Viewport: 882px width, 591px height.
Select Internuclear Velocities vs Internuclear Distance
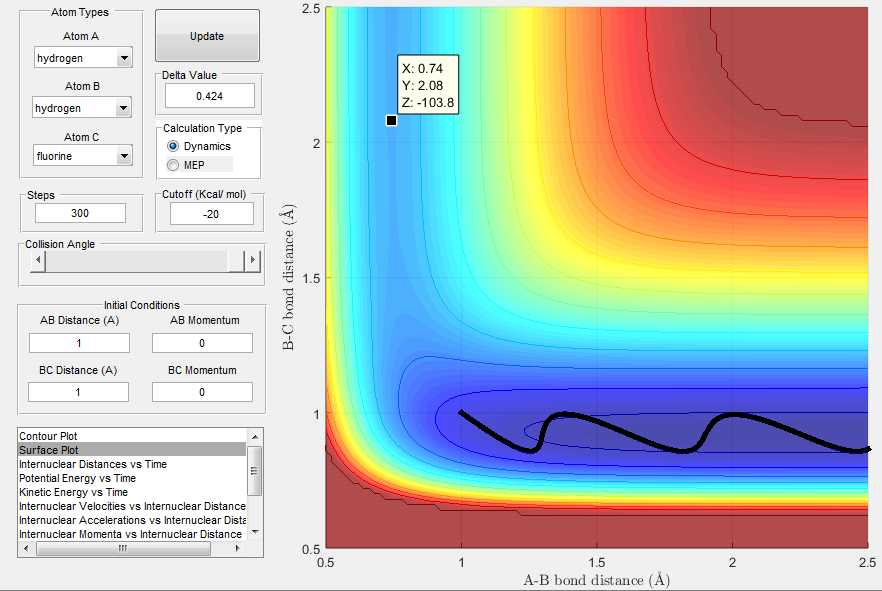tap(132, 506)
